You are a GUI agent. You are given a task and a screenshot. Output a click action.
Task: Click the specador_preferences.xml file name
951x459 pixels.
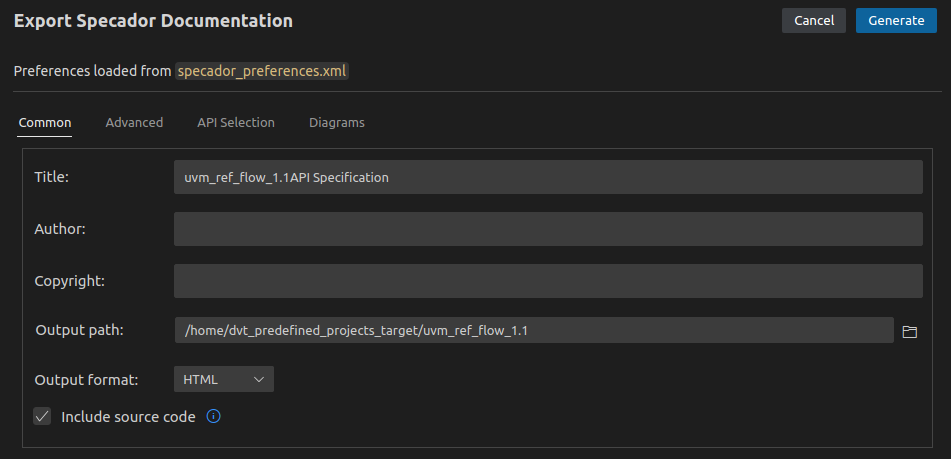coord(262,72)
